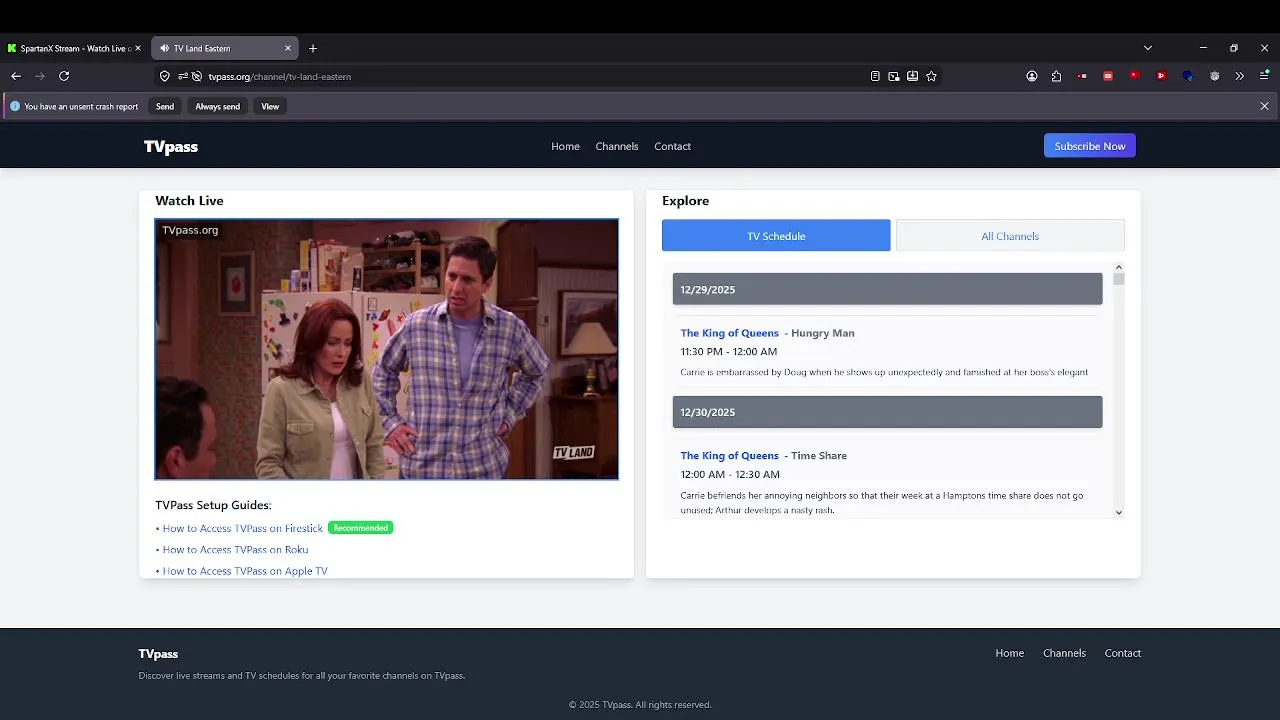Click the footer TVpass brand text
The height and width of the screenshot is (720, 1280).
point(158,654)
